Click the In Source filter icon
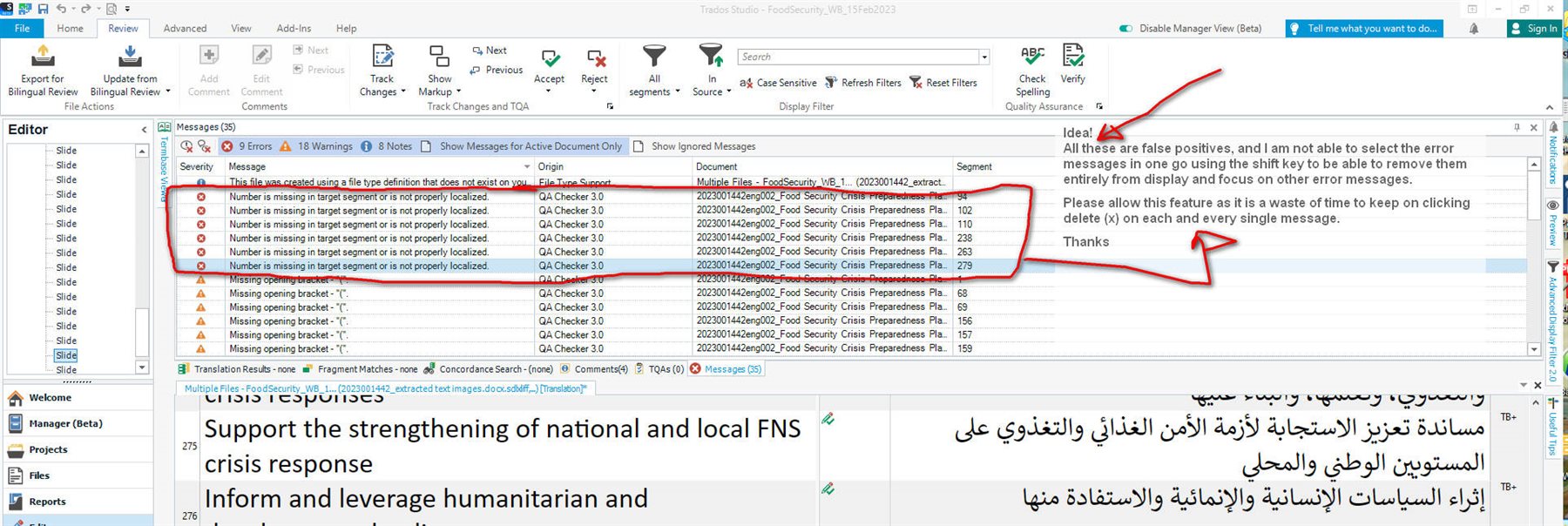This screenshot has width=1568, height=526. [x=712, y=57]
